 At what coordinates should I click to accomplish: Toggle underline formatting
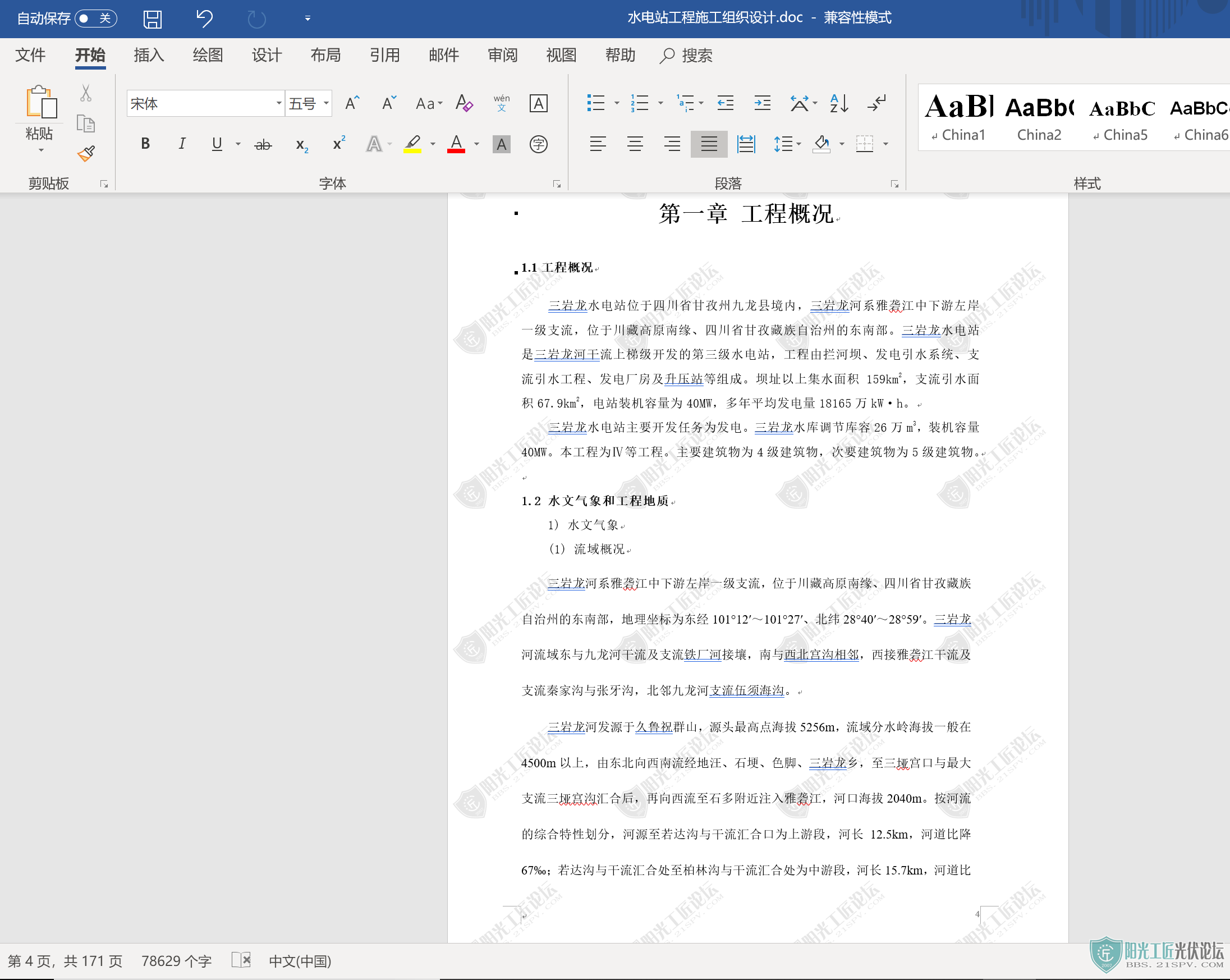(x=217, y=144)
